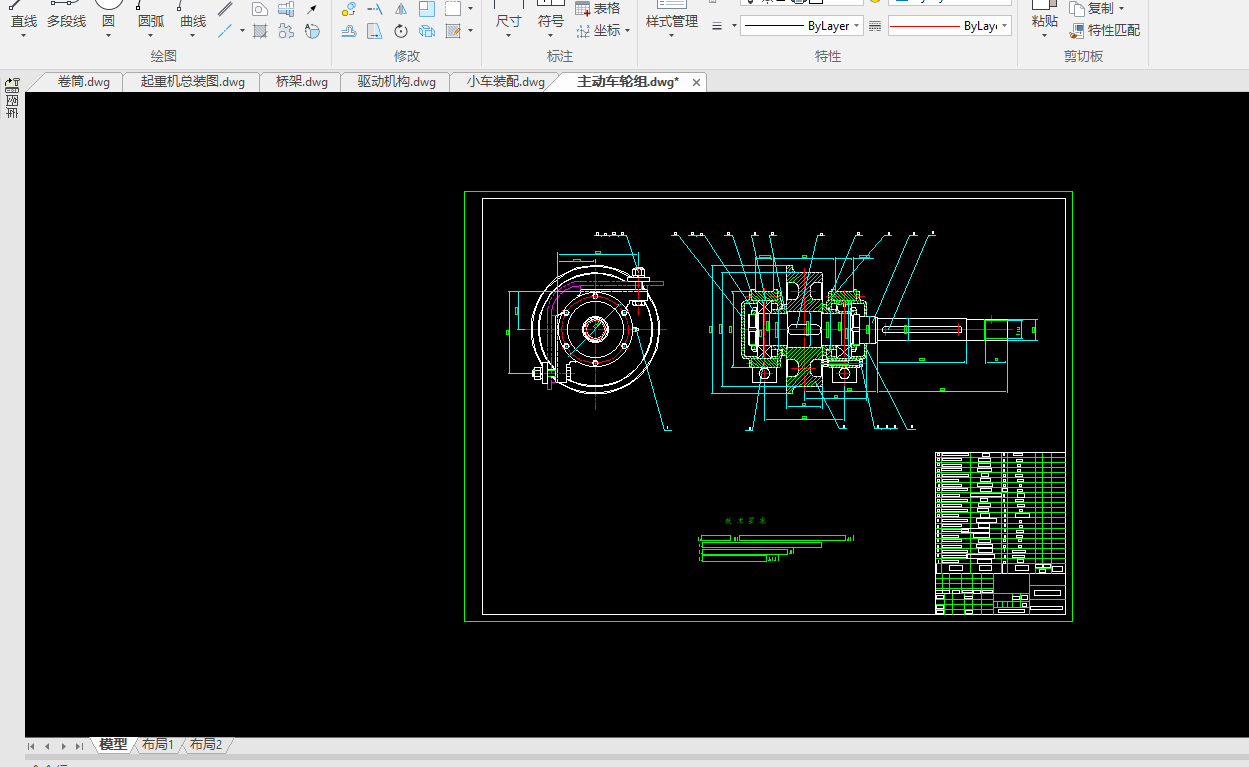Open the 样式管理 style manager
This screenshot has width=1249, height=767.
671,21
